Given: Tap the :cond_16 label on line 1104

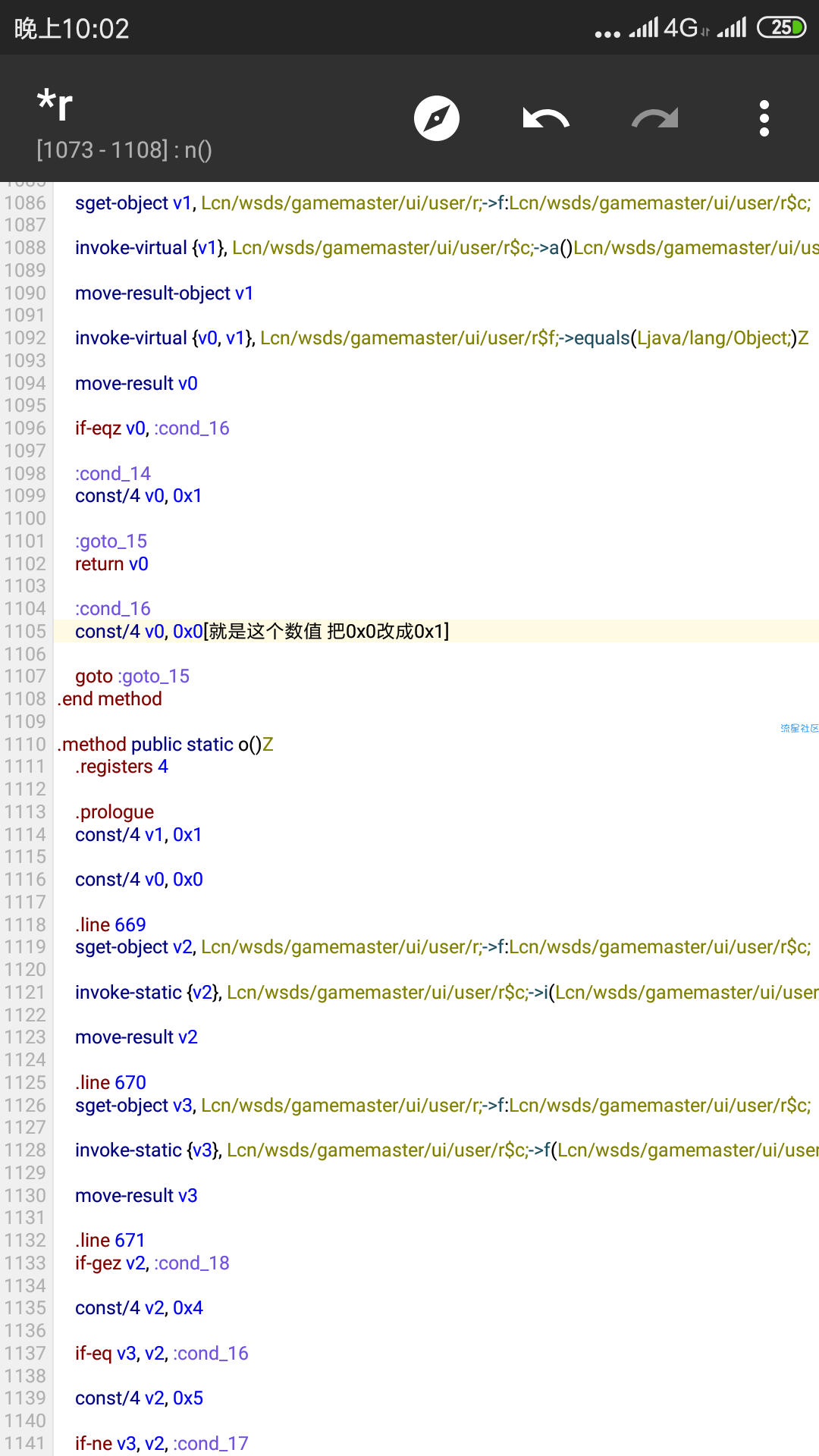Looking at the screenshot, I should (113, 608).
